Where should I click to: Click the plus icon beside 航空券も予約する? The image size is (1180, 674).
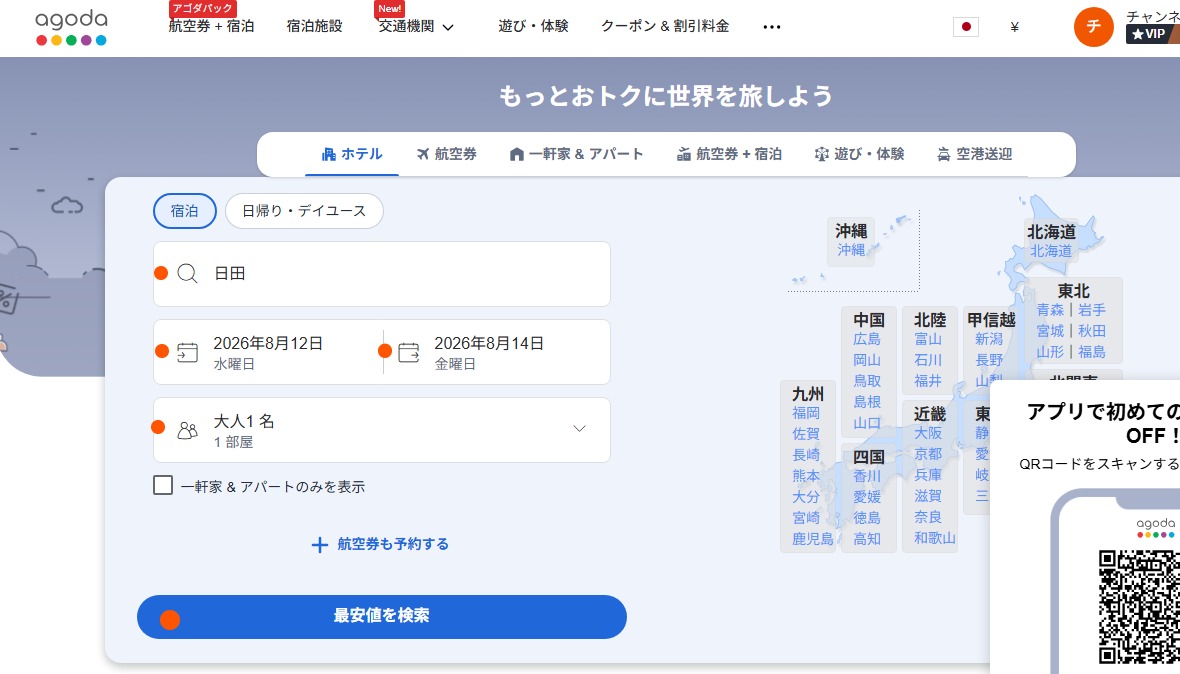pos(320,545)
